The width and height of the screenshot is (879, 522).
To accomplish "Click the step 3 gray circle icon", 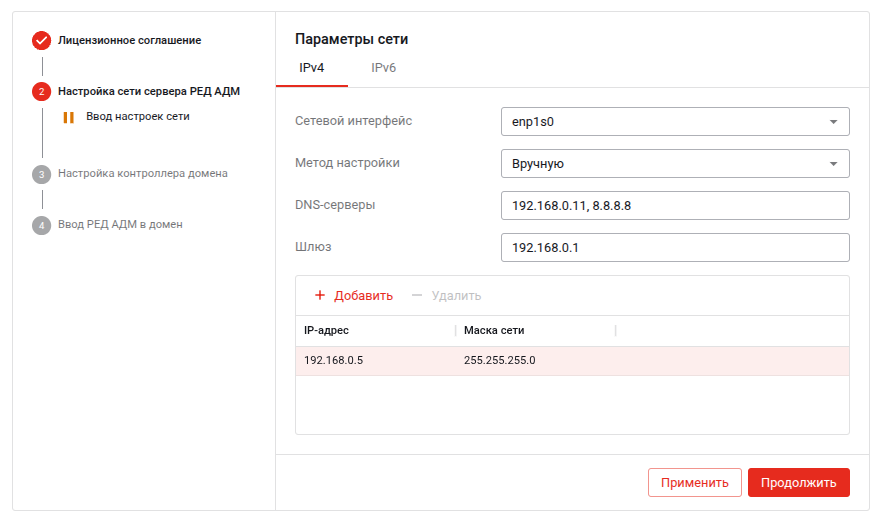I will 41,174.
